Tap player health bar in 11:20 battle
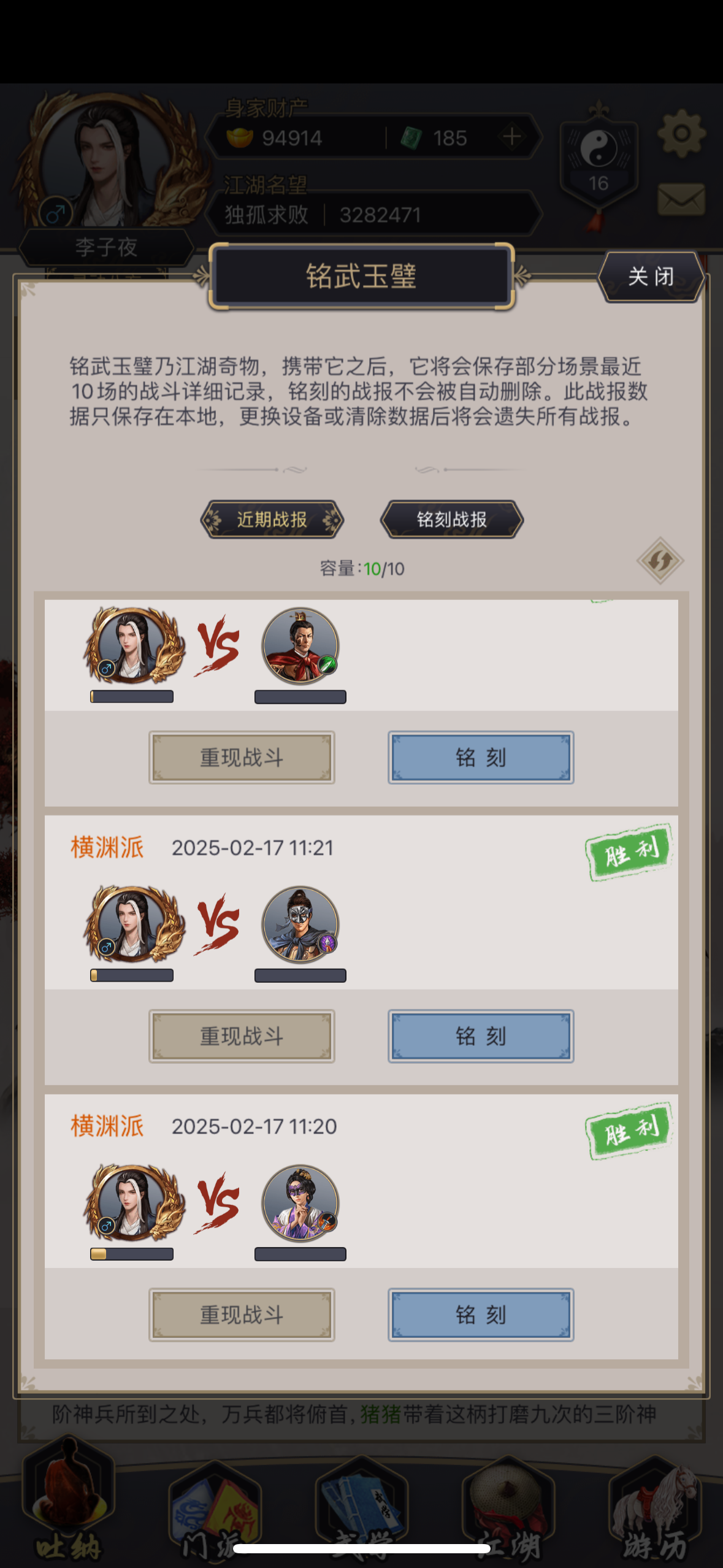723x1568 pixels. point(132,1254)
